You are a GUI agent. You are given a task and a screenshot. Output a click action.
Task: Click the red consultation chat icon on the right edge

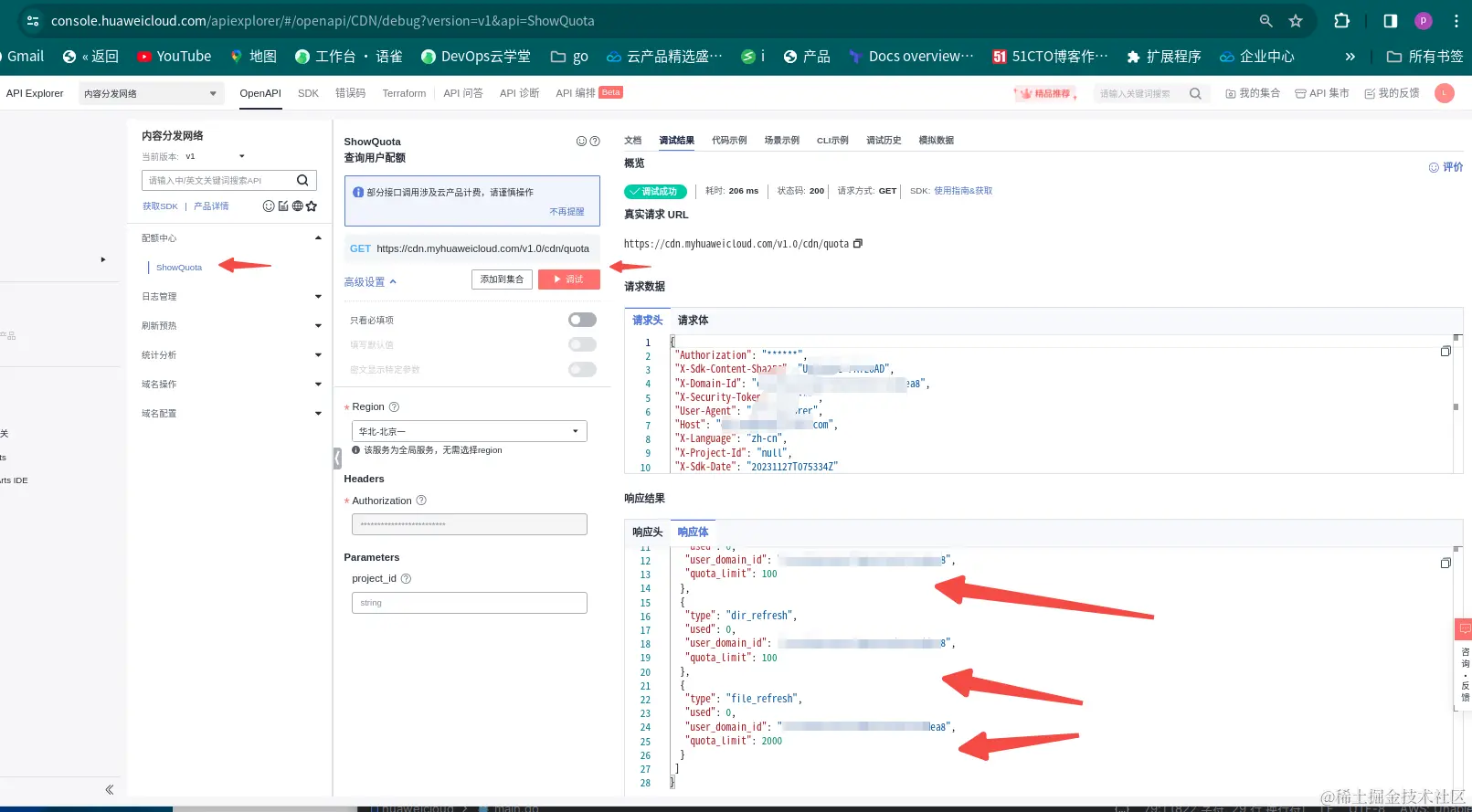click(1465, 629)
